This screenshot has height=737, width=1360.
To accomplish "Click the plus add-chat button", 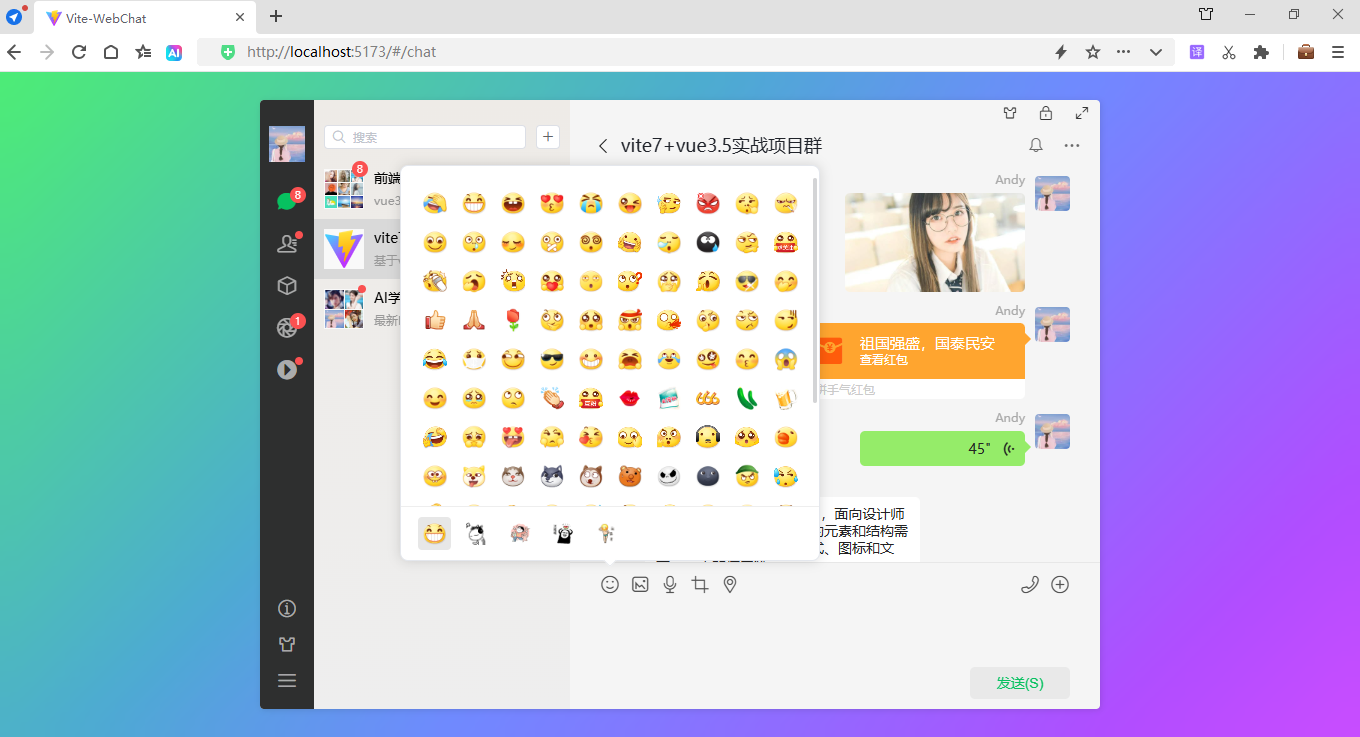I will pos(548,137).
